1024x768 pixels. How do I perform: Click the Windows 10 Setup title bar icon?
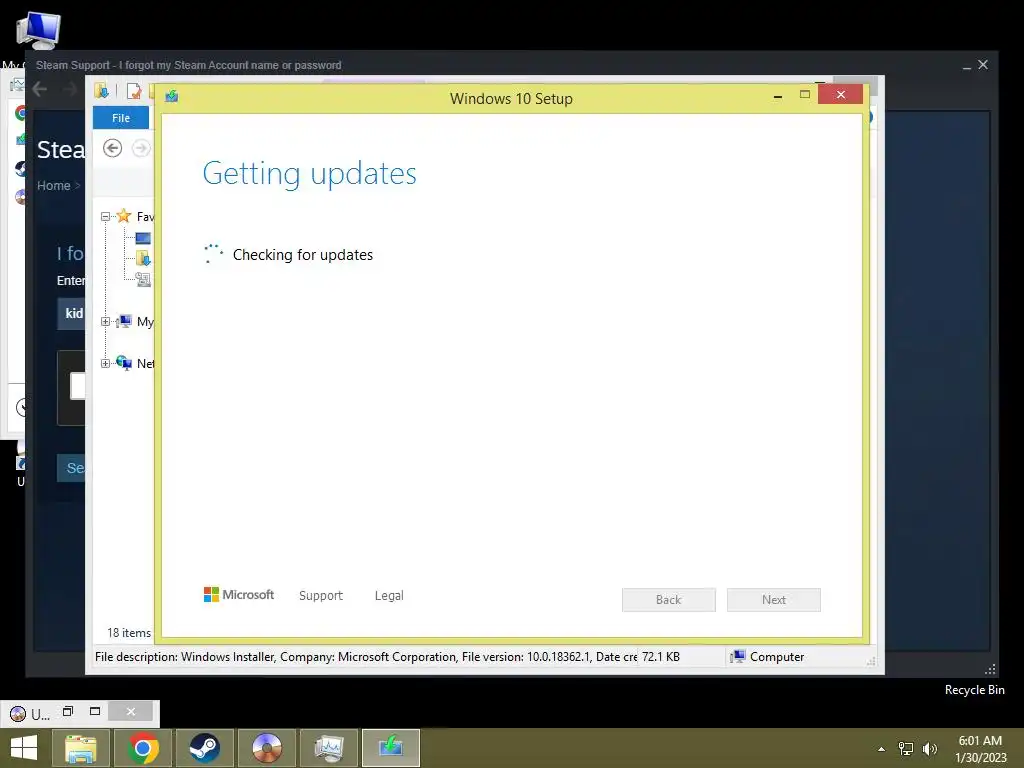click(x=172, y=97)
